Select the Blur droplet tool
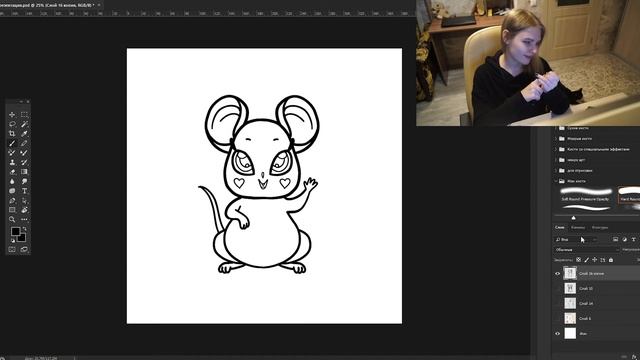 (12, 181)
